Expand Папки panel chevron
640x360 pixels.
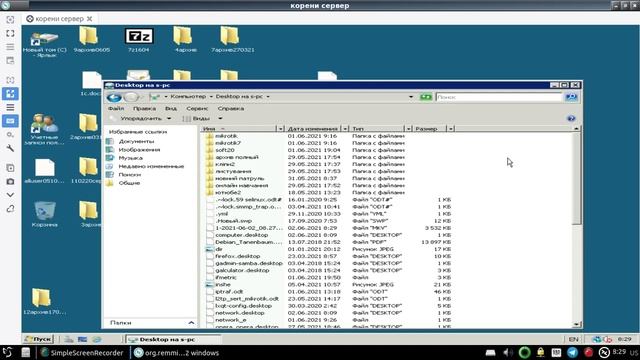point(191,323)
